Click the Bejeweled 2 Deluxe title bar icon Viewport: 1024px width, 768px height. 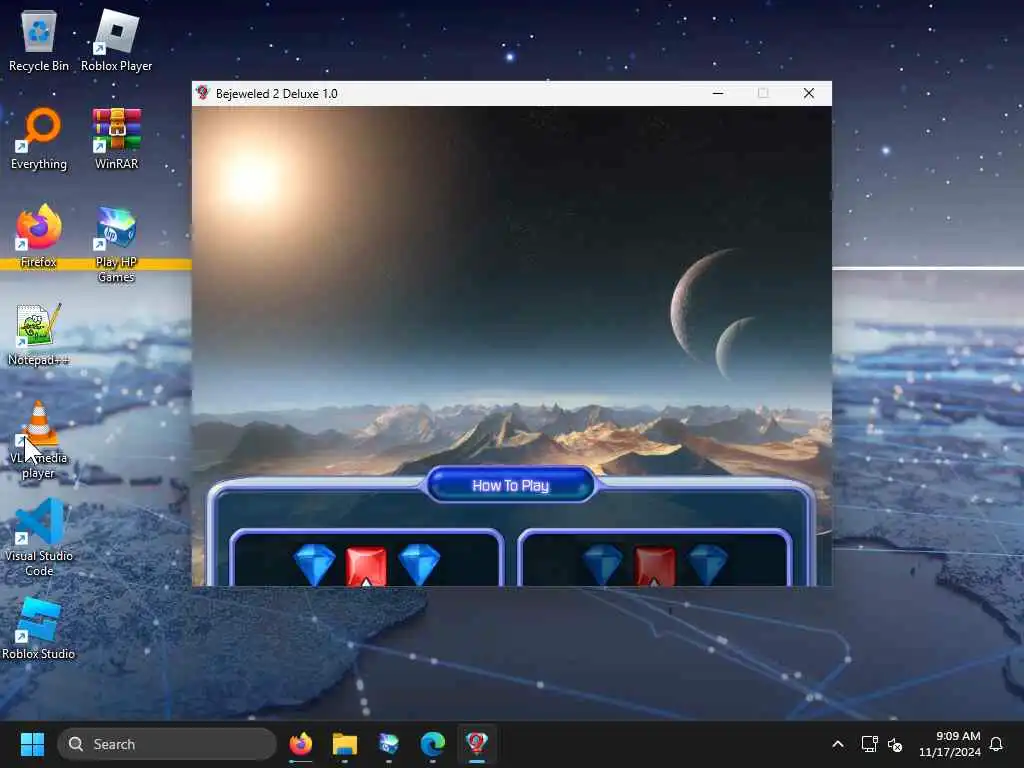202,93
